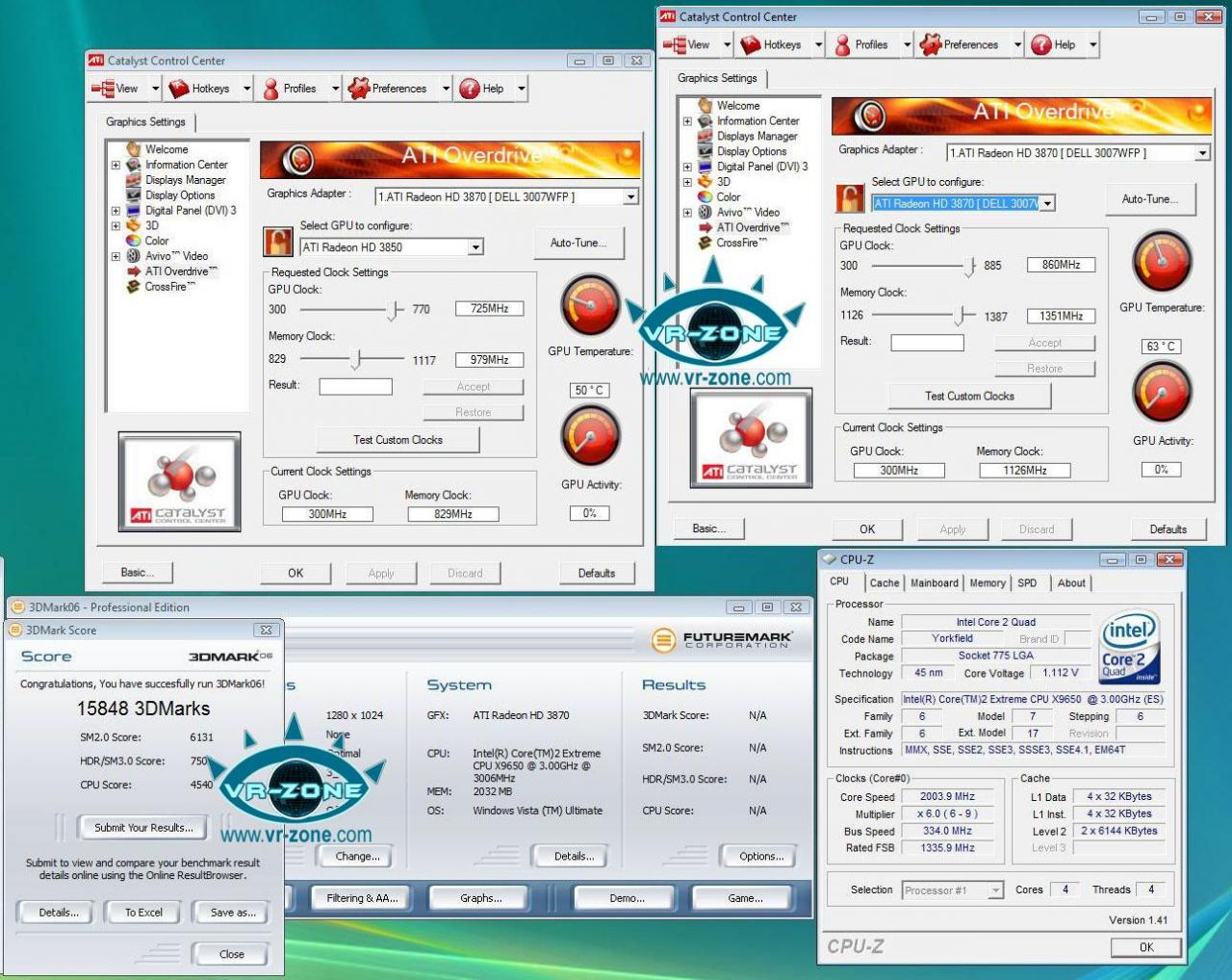
Task: Click the Profiles icon in left Catalyst window
Action: [x=271, y=89]
